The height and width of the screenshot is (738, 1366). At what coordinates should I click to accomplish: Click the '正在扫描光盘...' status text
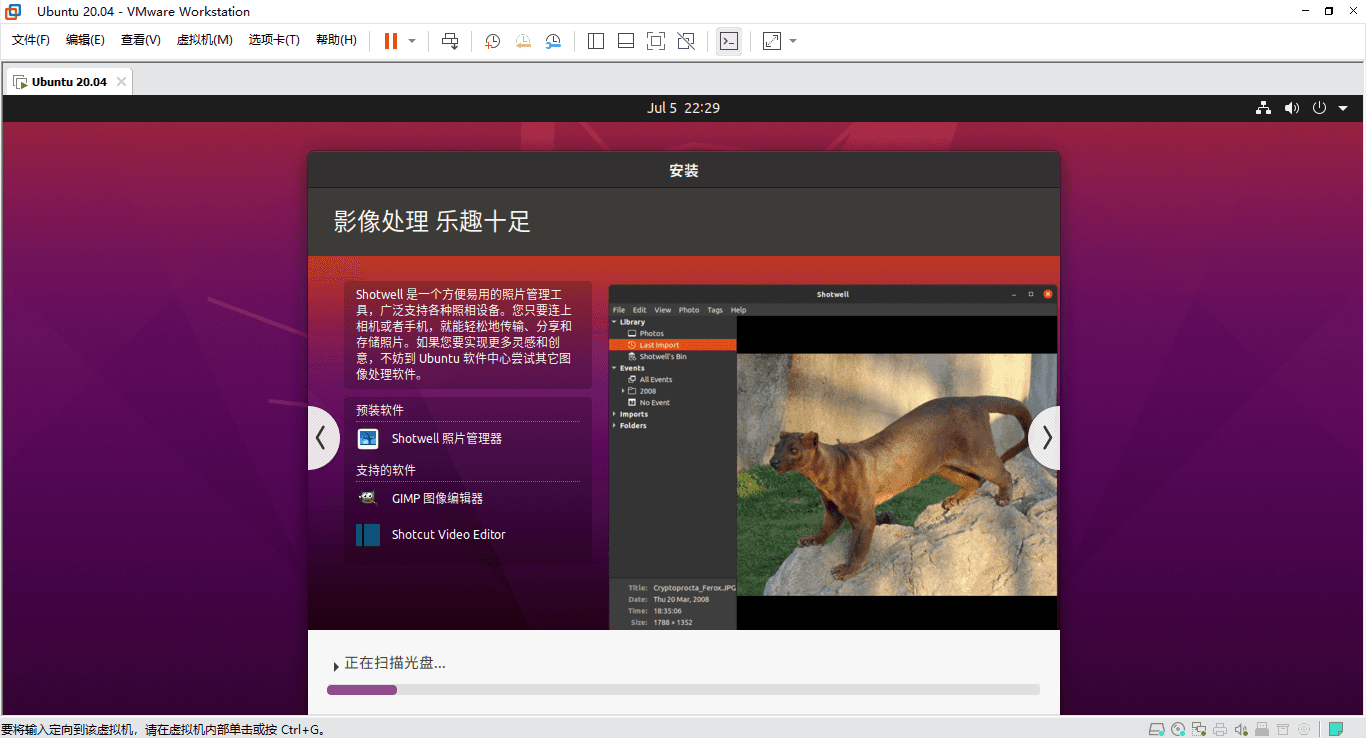click(x=395, y=663)
